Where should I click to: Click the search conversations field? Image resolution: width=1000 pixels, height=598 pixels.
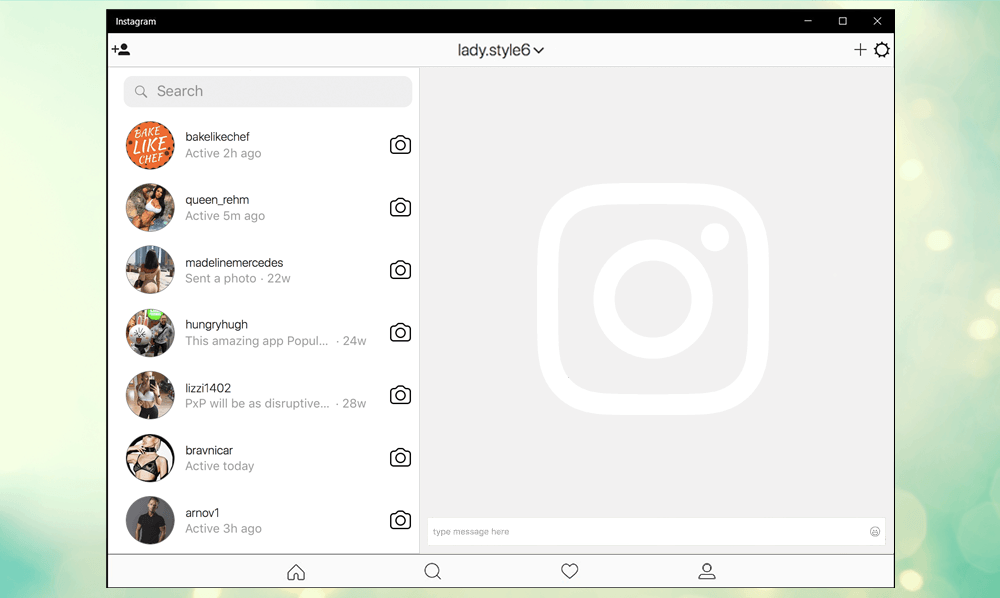coord(267,91)
